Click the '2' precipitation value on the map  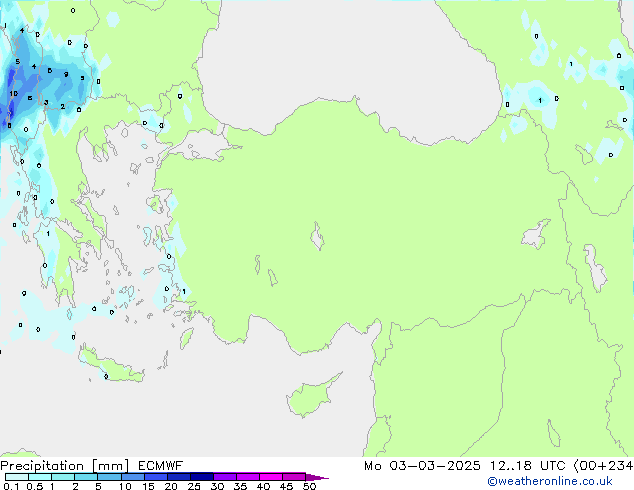[x=62, y=107]
